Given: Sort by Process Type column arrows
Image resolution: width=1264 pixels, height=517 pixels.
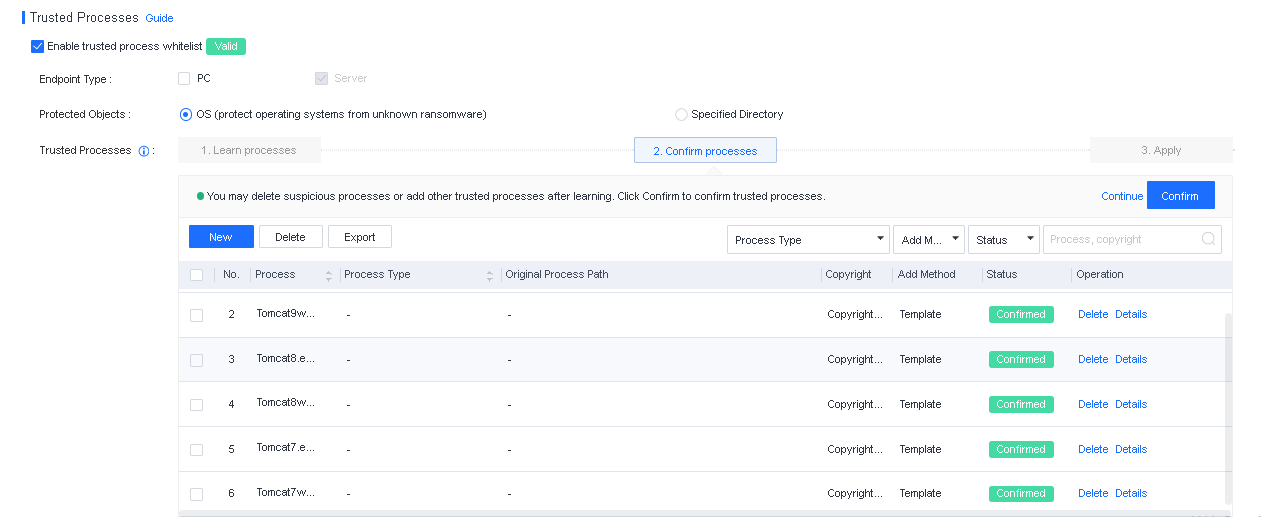Looking at the screenshot, I should [x=490, y=275].
